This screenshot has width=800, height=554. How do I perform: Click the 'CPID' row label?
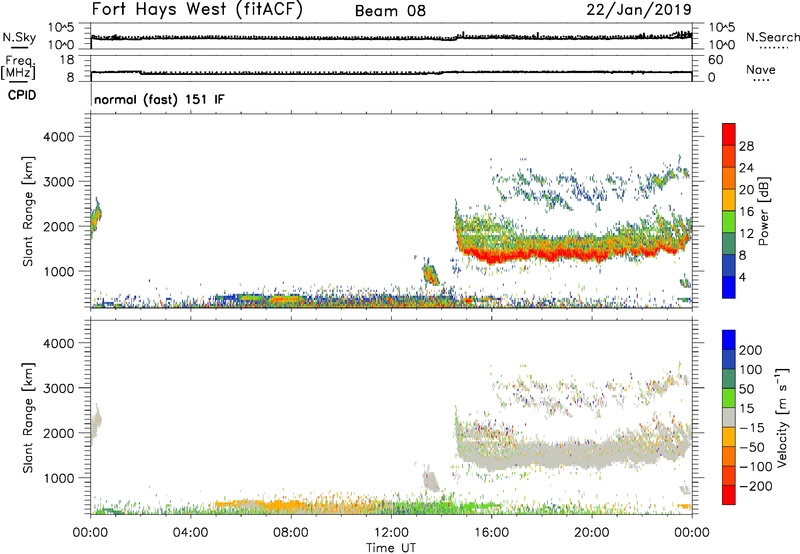[22, 95]
